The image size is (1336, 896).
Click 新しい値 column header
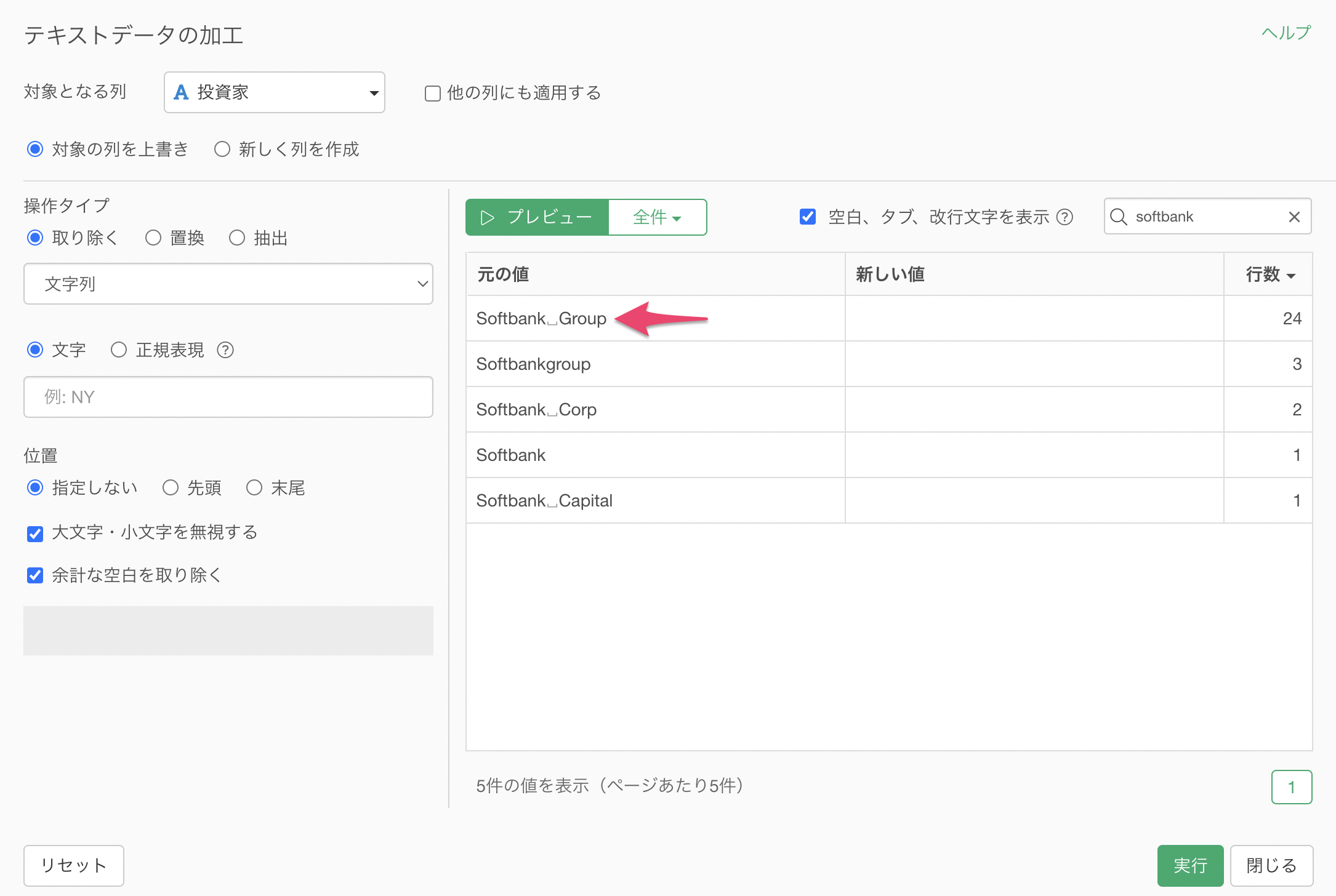coord(1034,274)
